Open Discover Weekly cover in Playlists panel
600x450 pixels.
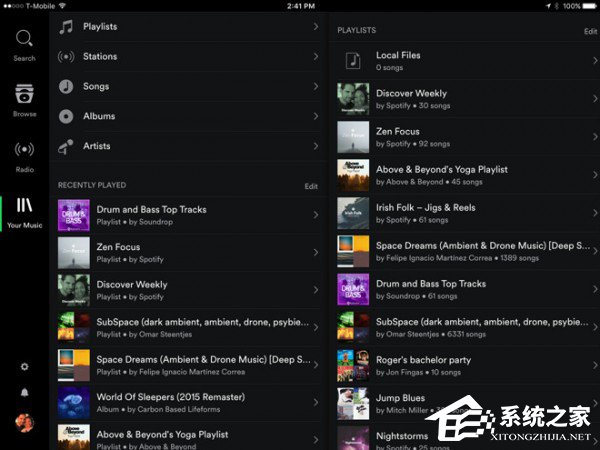click(353, 99)
